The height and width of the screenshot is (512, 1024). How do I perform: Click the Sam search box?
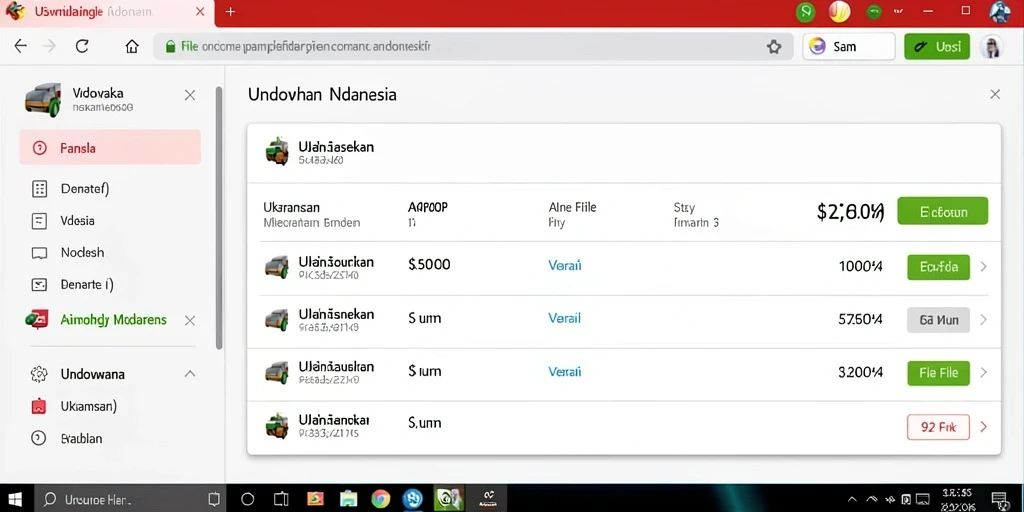(848, 46)
